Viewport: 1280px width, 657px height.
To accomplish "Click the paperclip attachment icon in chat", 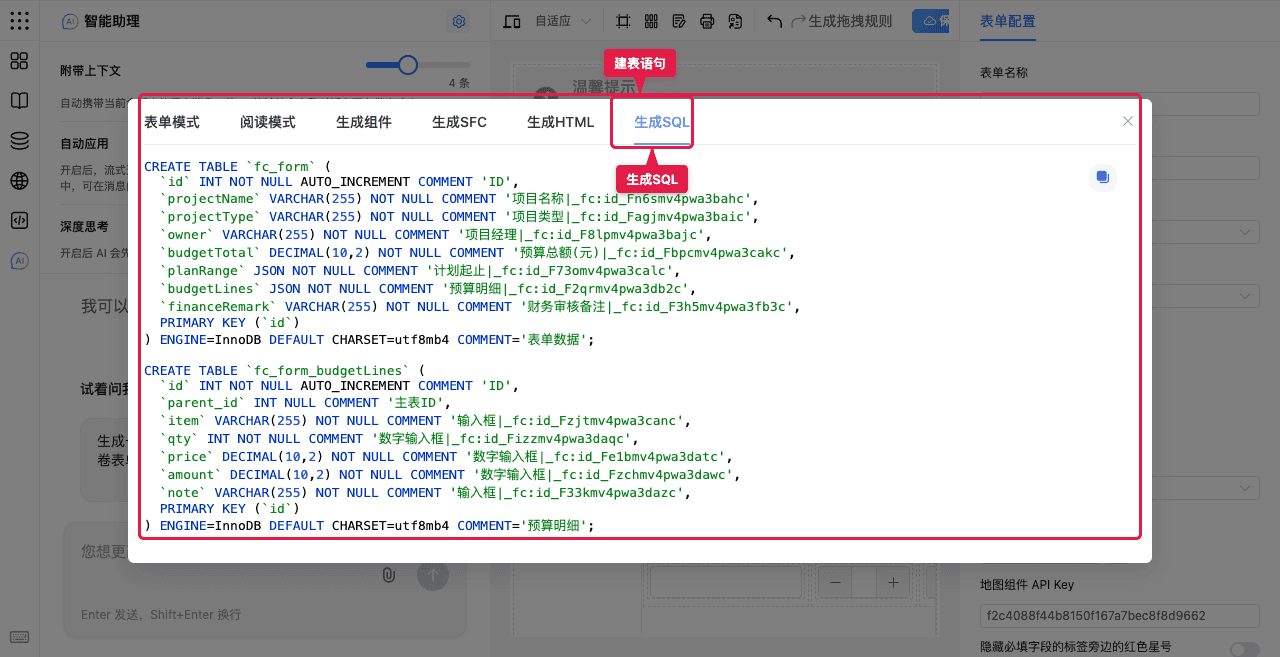I will click(x=389, y=575).
